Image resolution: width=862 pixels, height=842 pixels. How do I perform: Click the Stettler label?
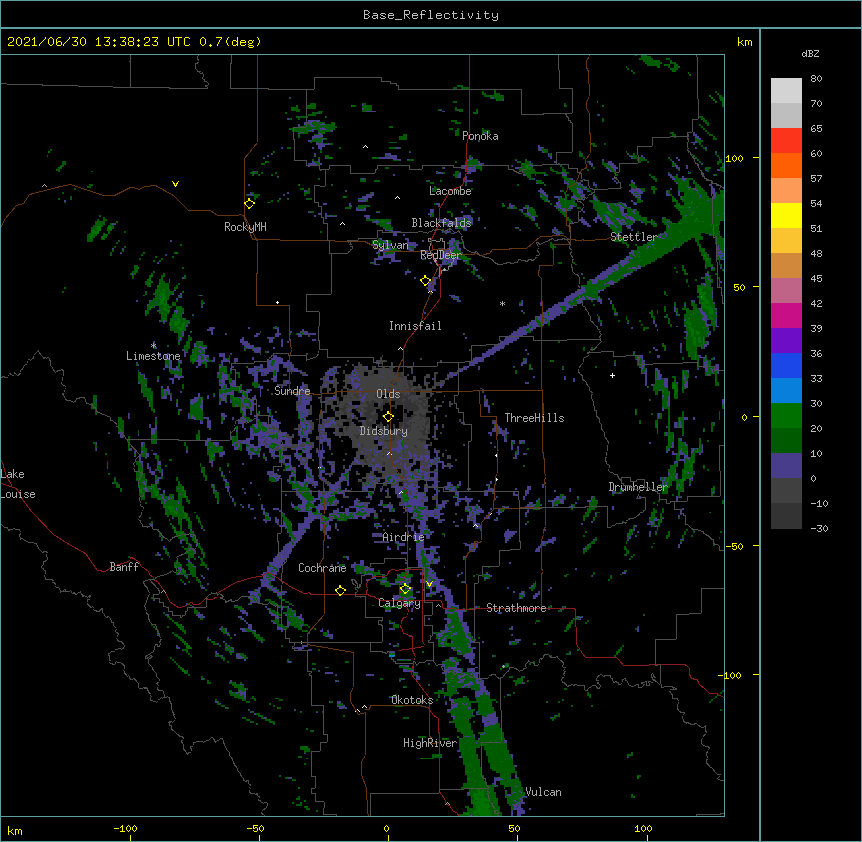coord(634,237)
